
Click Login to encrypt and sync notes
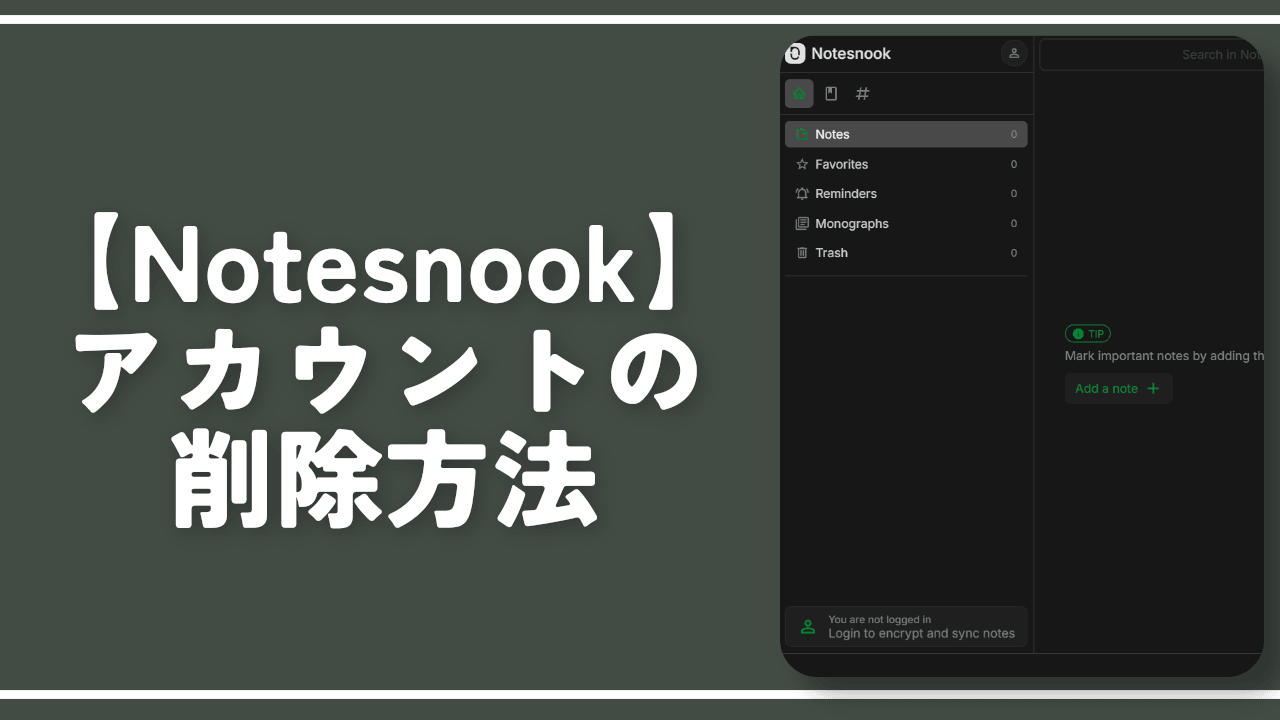pyautogui.click(x=921, y=634)
